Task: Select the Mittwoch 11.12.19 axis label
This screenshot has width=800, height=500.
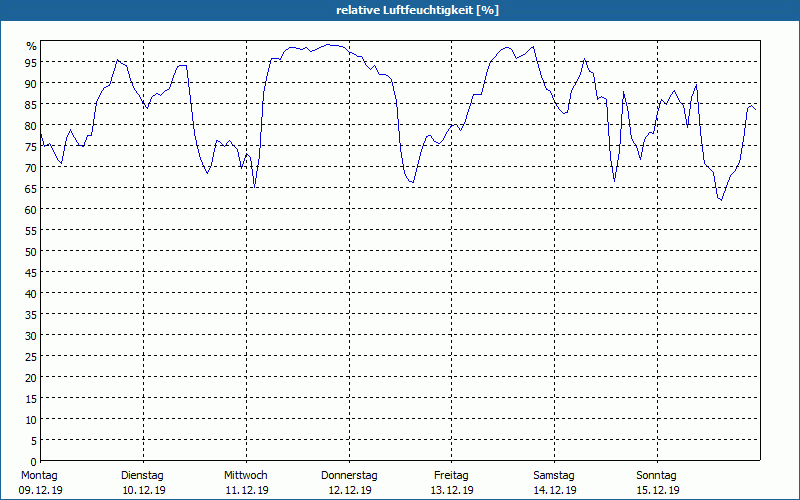Action: (x=246, y=483)
